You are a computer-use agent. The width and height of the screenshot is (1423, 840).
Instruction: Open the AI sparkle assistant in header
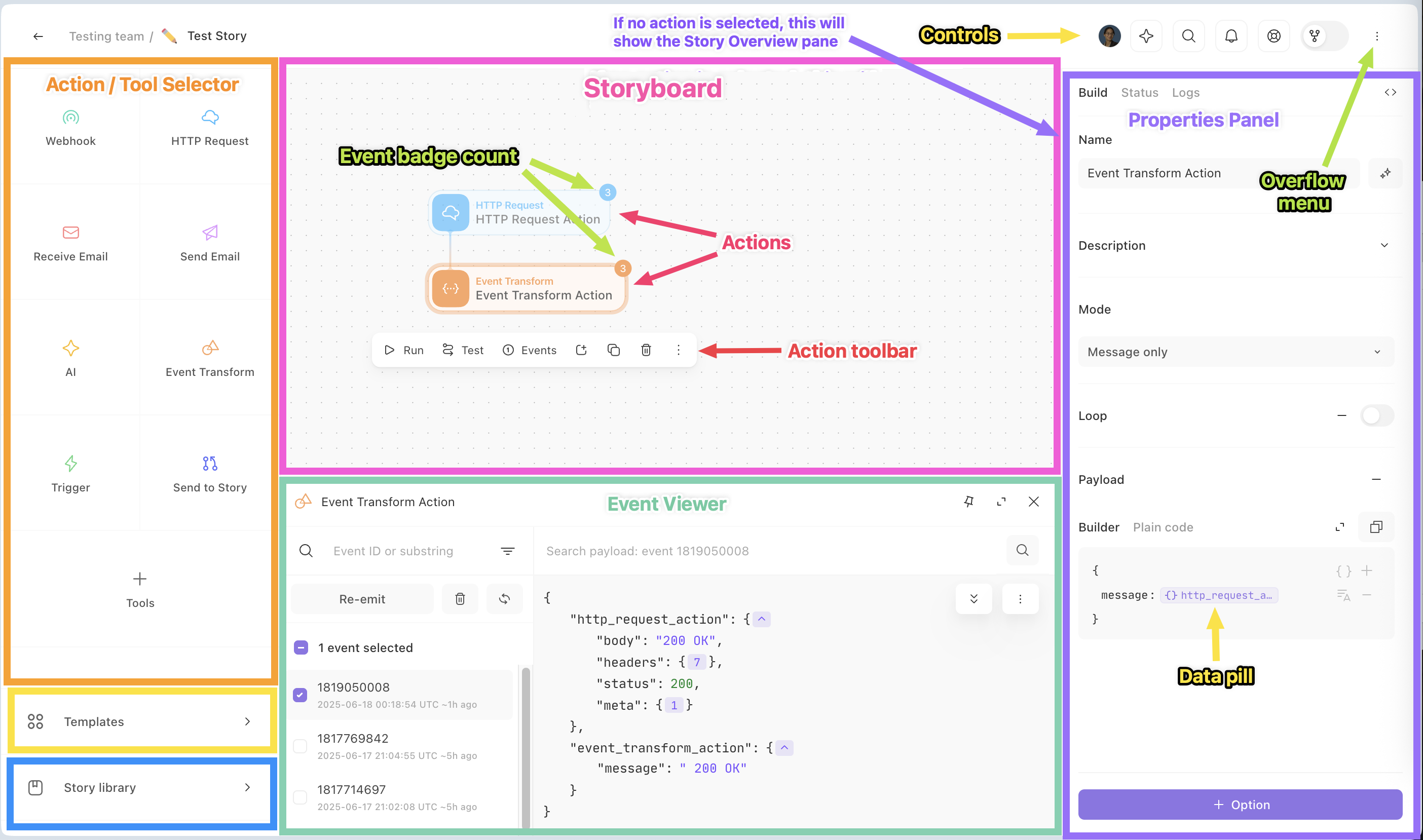click(x=1146, y=36)
